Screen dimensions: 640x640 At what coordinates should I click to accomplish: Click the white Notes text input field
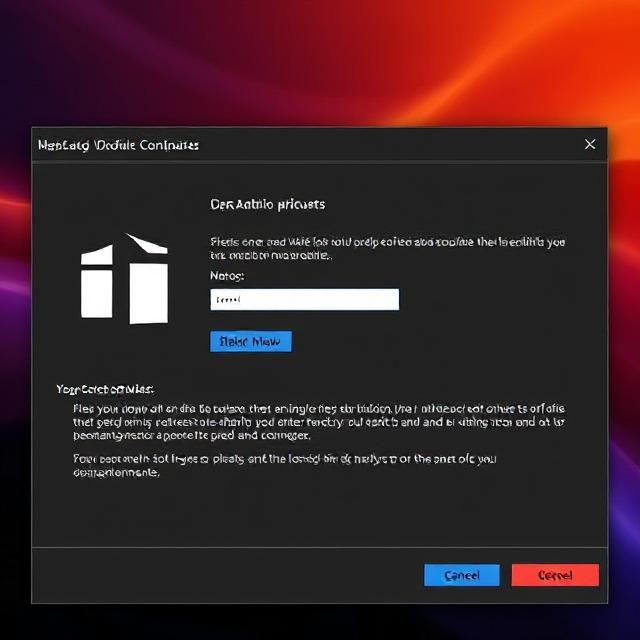(304, 300)
